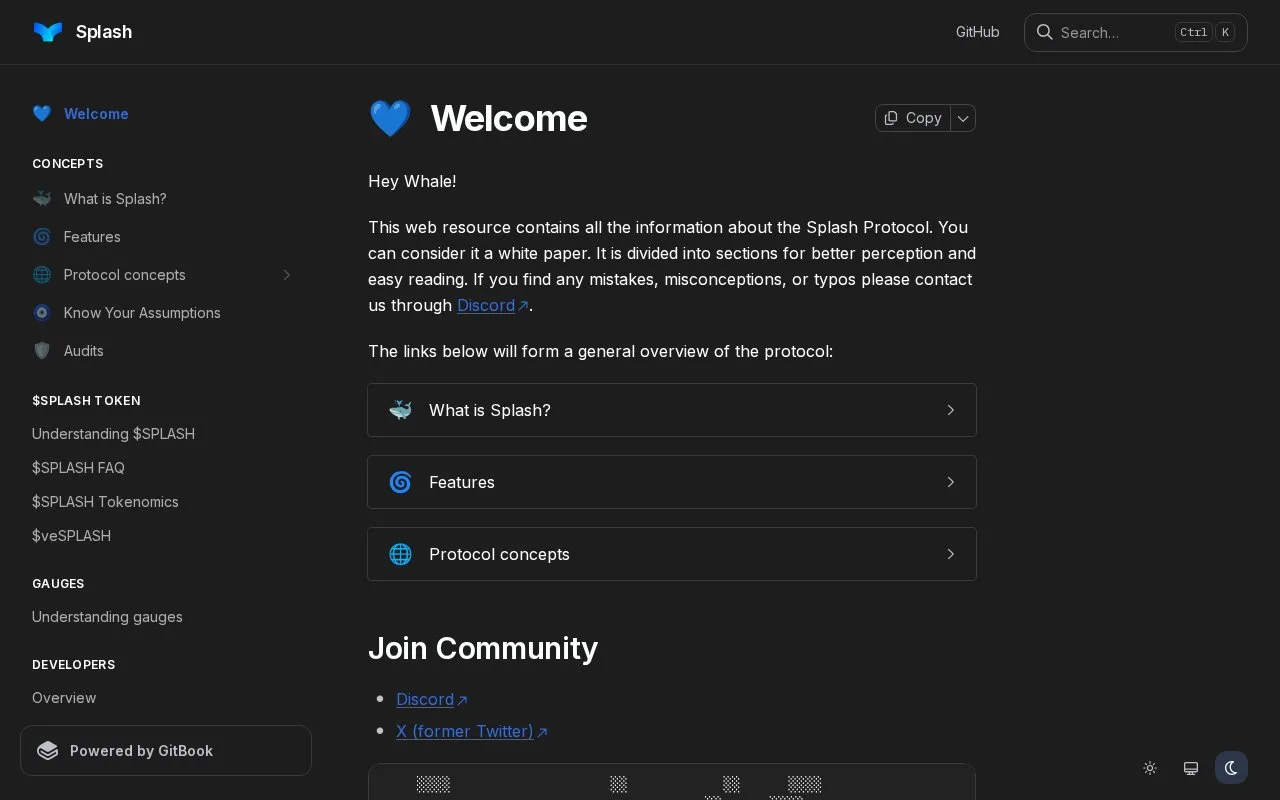Open Understanding gauges page
This screenshot has width=1280, height=800.
pos(107,617)
